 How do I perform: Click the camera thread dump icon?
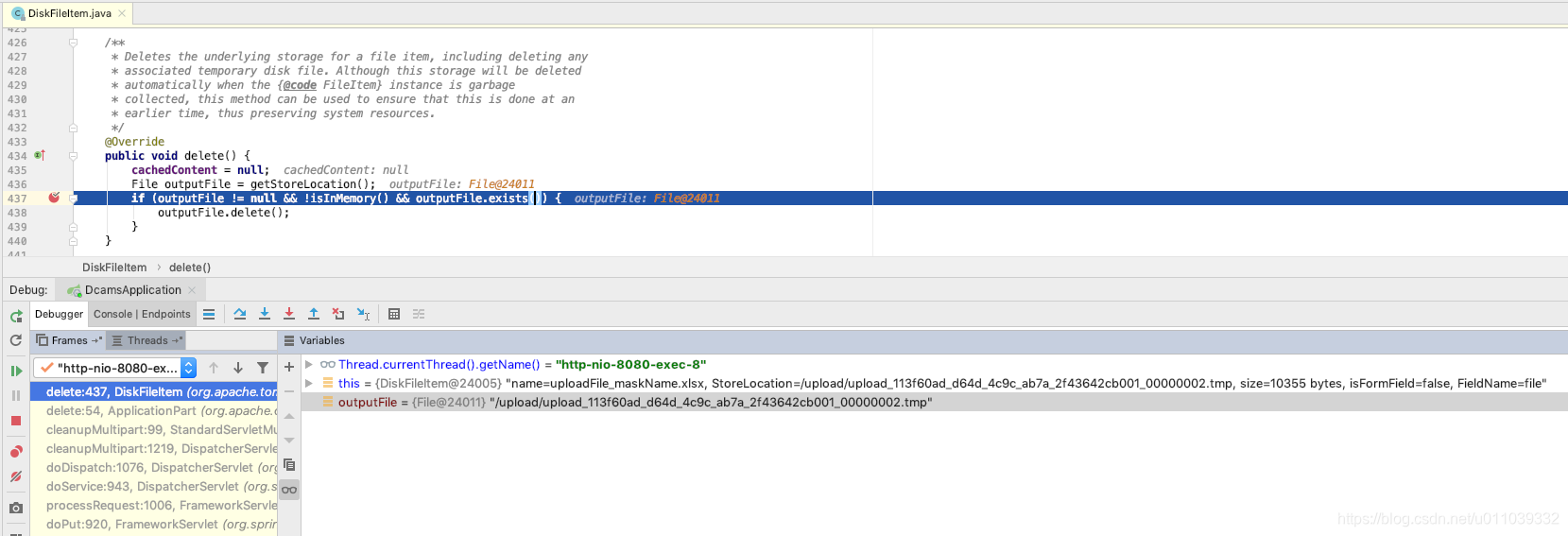tap(16, 508)
